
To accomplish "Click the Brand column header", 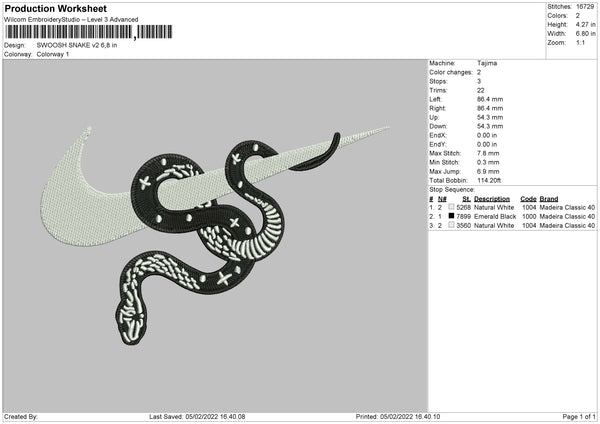I will (x=549, y=199).
